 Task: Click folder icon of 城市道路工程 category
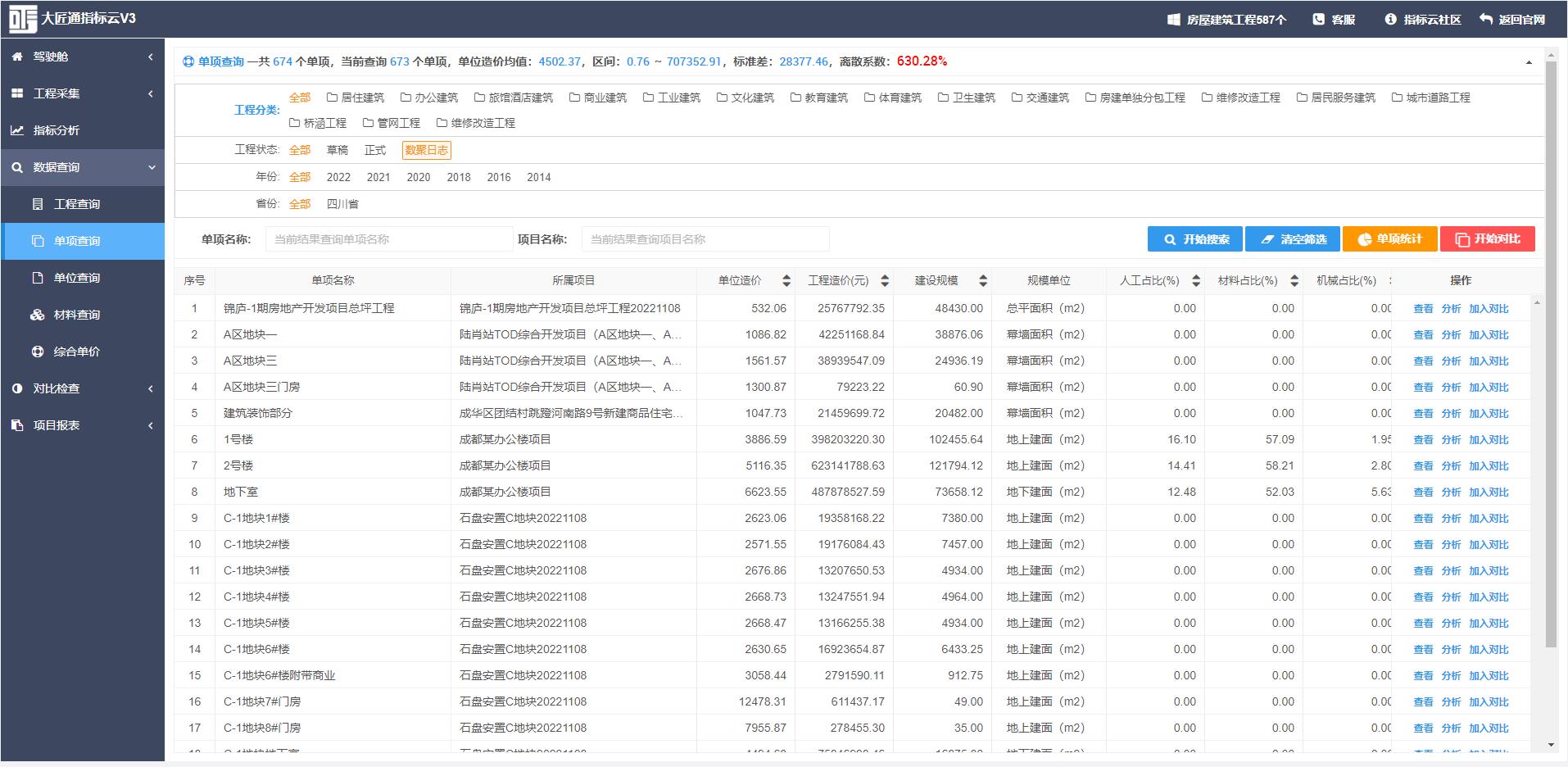pyautogui.click(x=1398, y=98)
